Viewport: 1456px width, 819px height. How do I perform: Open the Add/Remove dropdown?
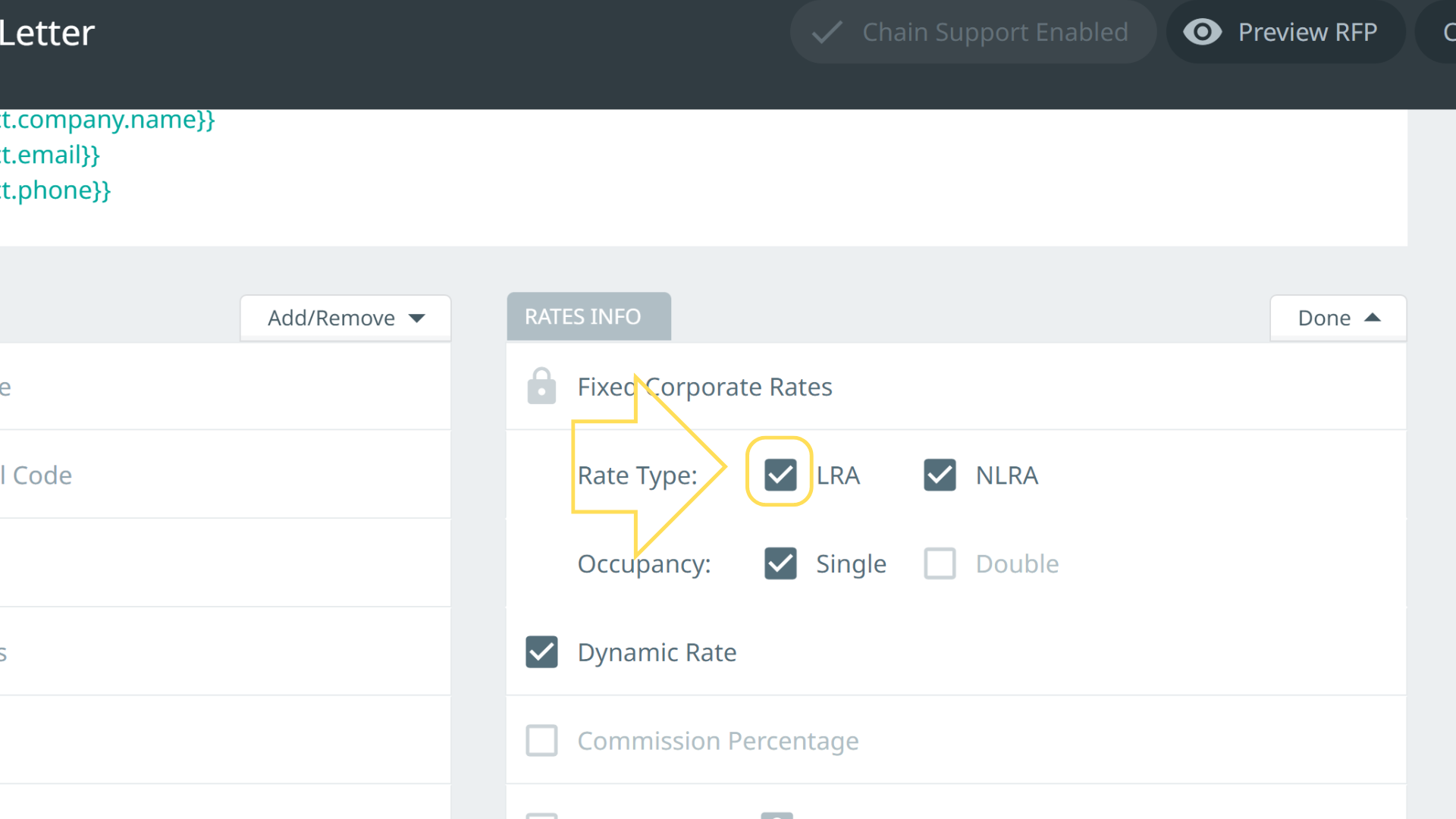pos(346,318)
